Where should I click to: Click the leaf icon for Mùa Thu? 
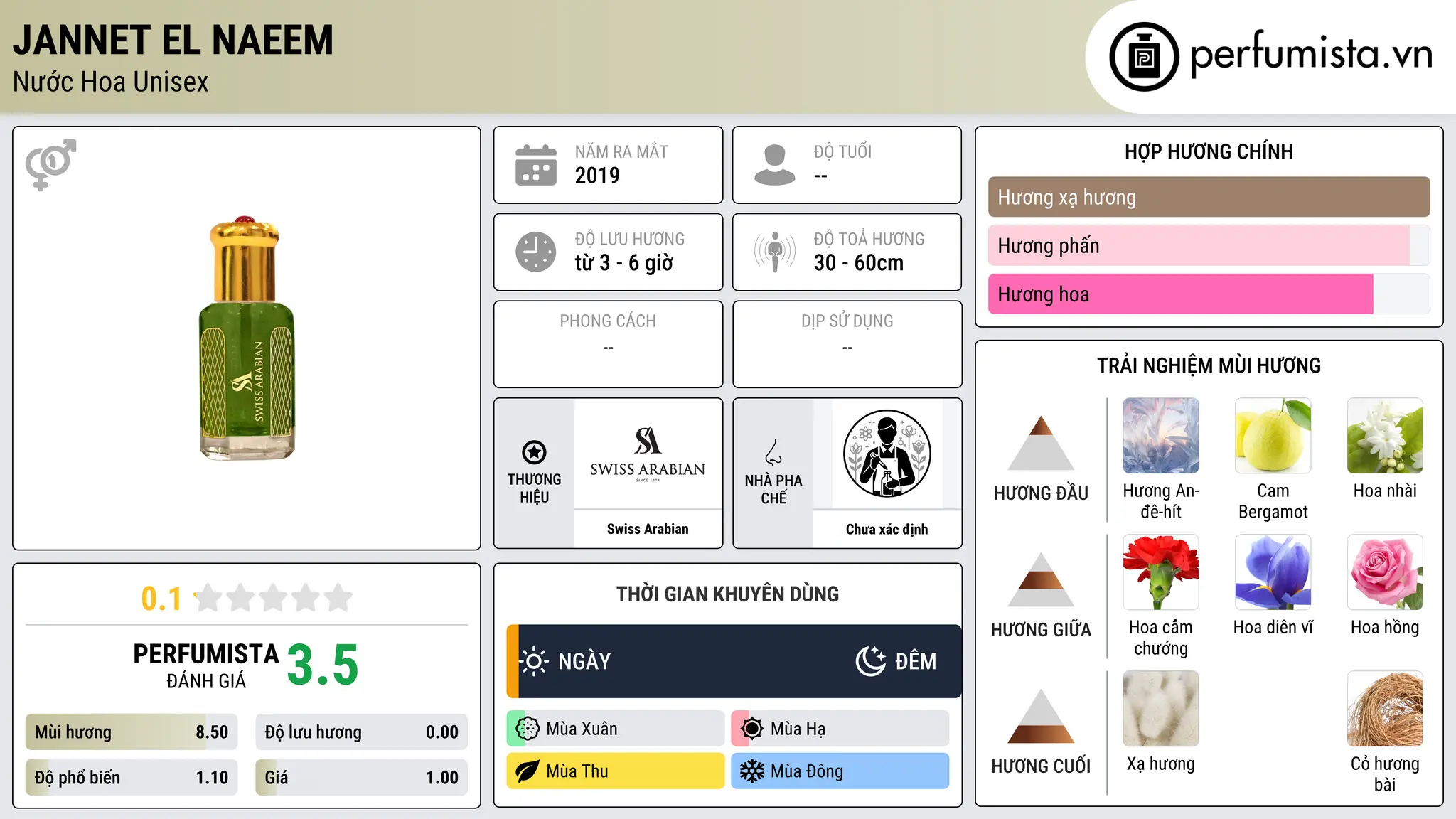click(528, 771)
